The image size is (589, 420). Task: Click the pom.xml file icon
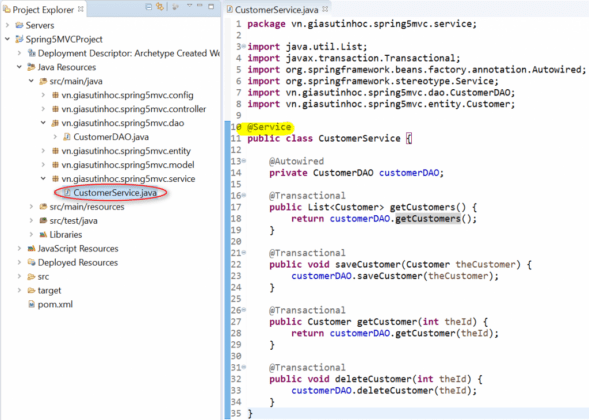[32, 304]
